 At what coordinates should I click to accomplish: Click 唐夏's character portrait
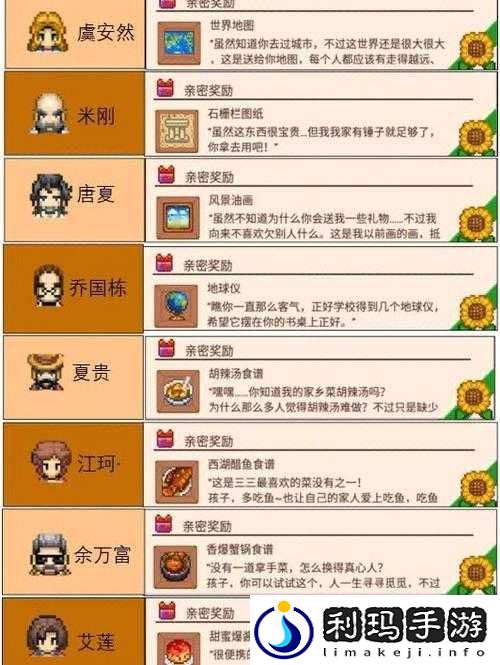[x=50, y=196]
